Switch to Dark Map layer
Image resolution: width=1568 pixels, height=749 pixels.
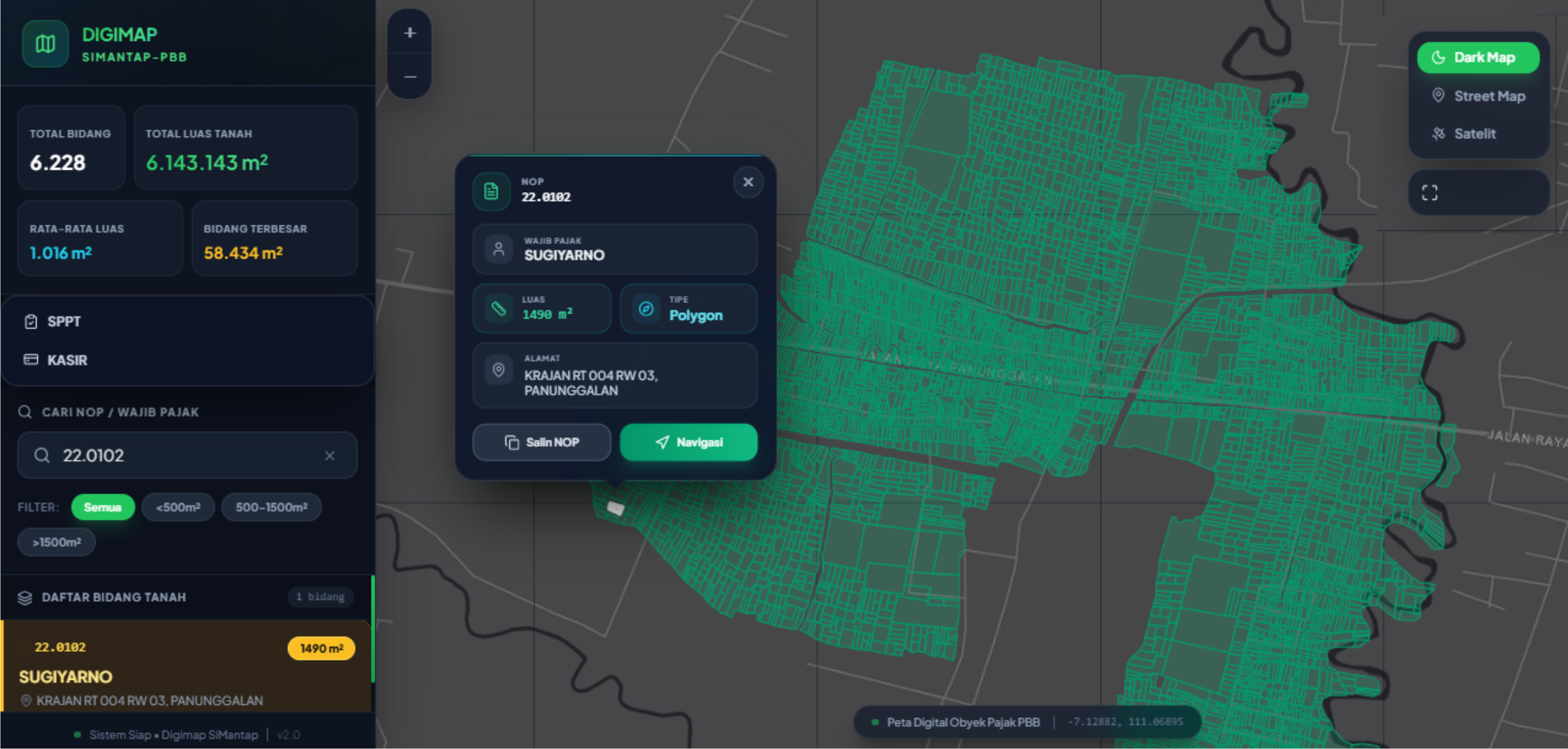pos(1478,58)
